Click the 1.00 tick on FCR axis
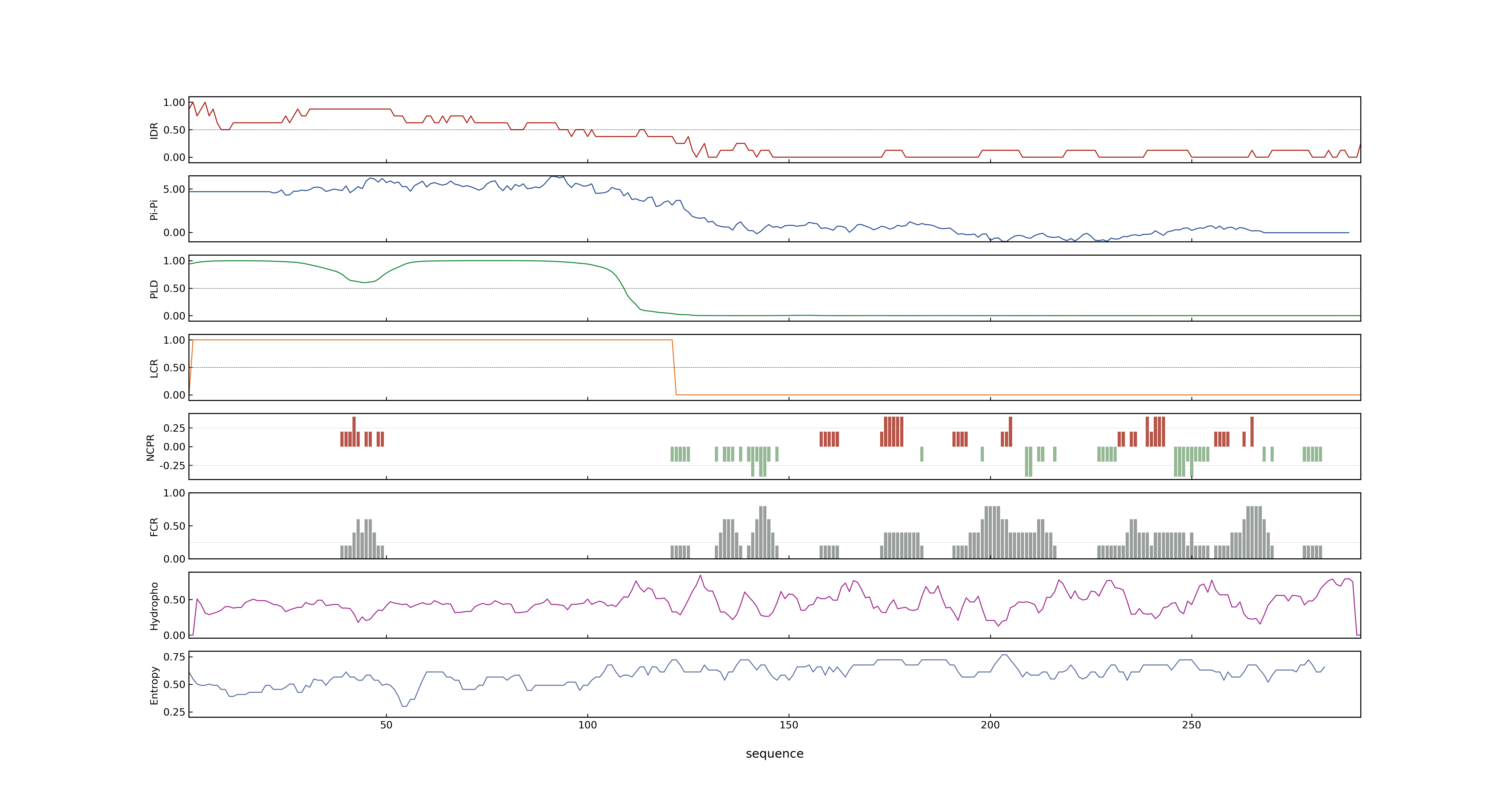 pos(174,493)
